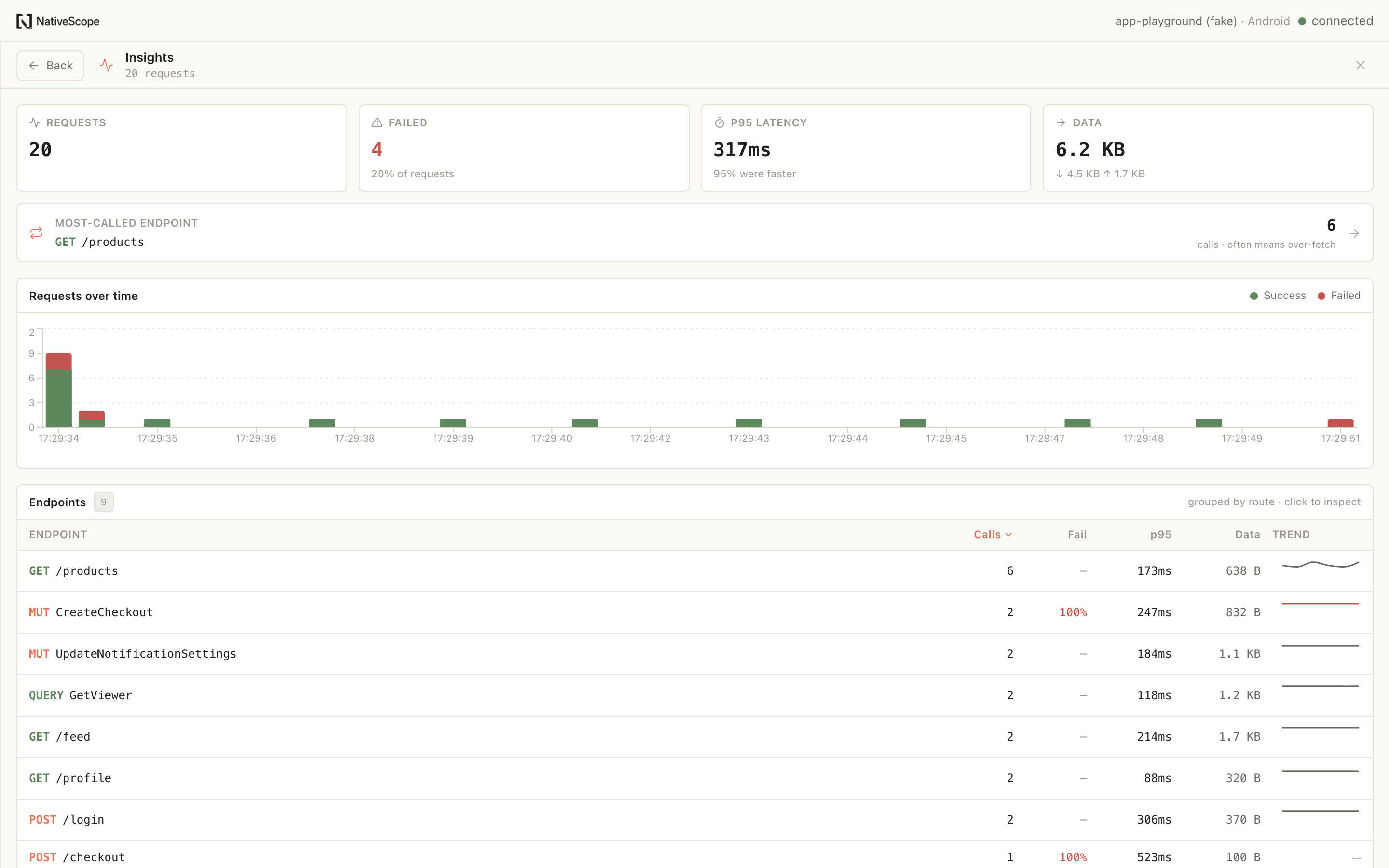
Task: Click the 20% of requests text
Action: (412, 174)
